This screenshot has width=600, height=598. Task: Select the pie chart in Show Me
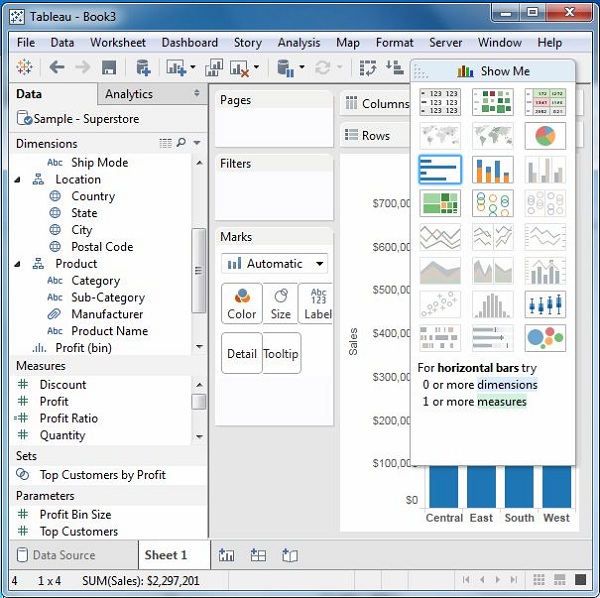pos(545,136)
